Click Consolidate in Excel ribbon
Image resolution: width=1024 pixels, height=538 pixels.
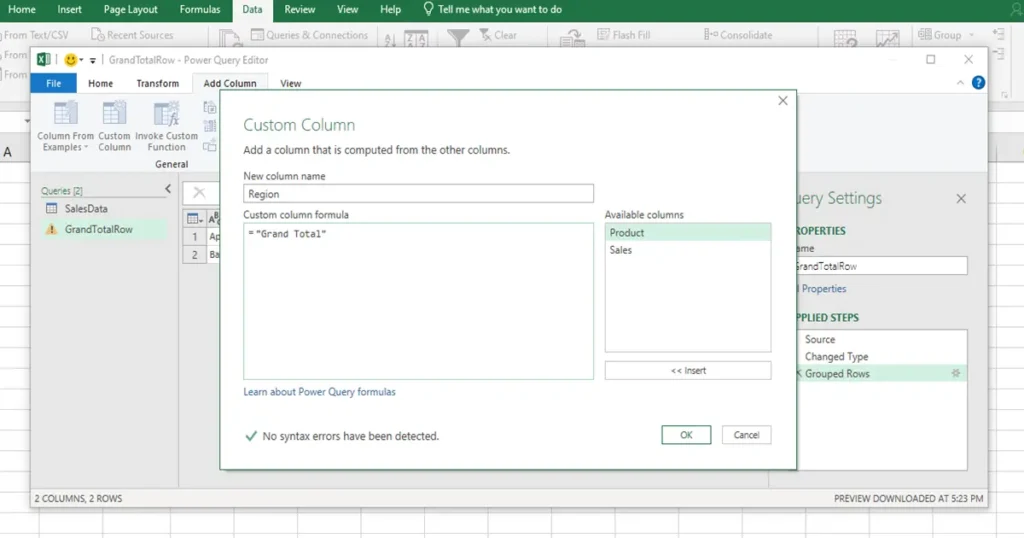pyautogui.click(x=738, y=35)
